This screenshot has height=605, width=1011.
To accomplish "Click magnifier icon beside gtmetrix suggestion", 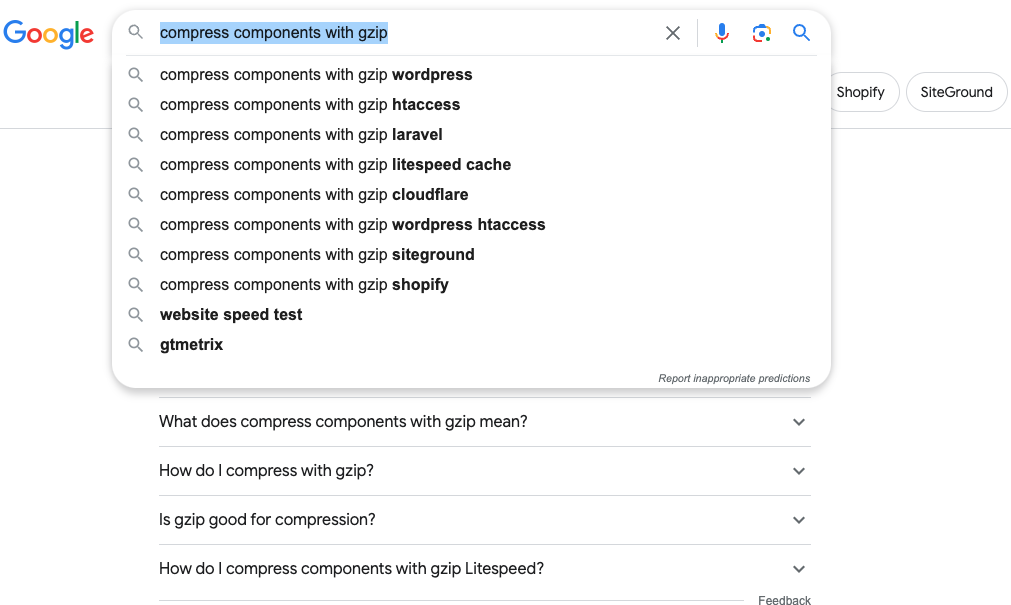I will [x=135, y=344].
